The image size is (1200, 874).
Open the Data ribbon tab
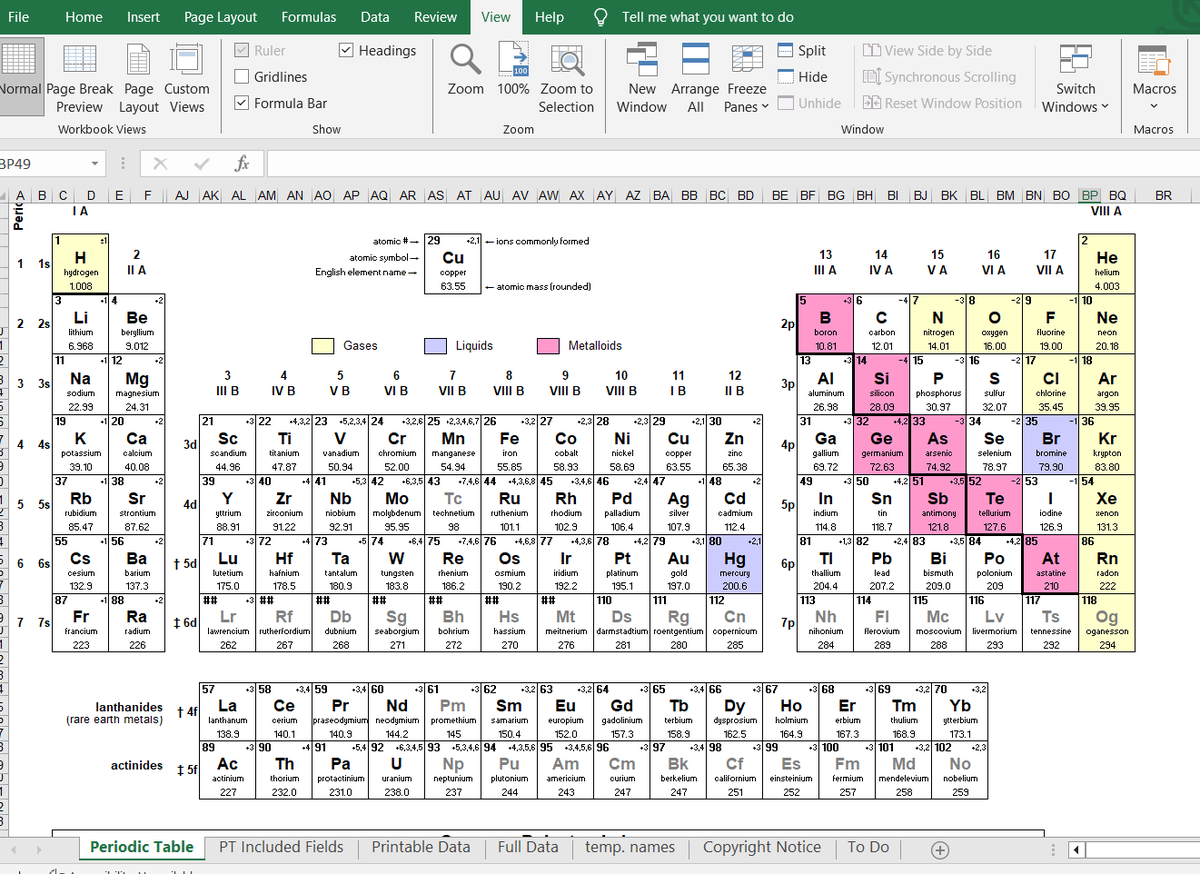[x=375, y=17]
